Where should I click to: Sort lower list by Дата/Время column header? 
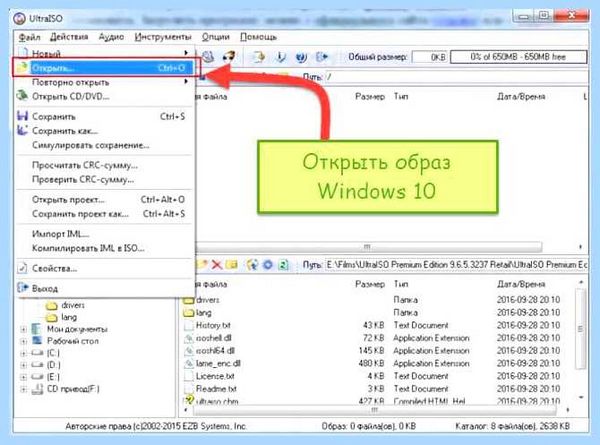[521, 284]
